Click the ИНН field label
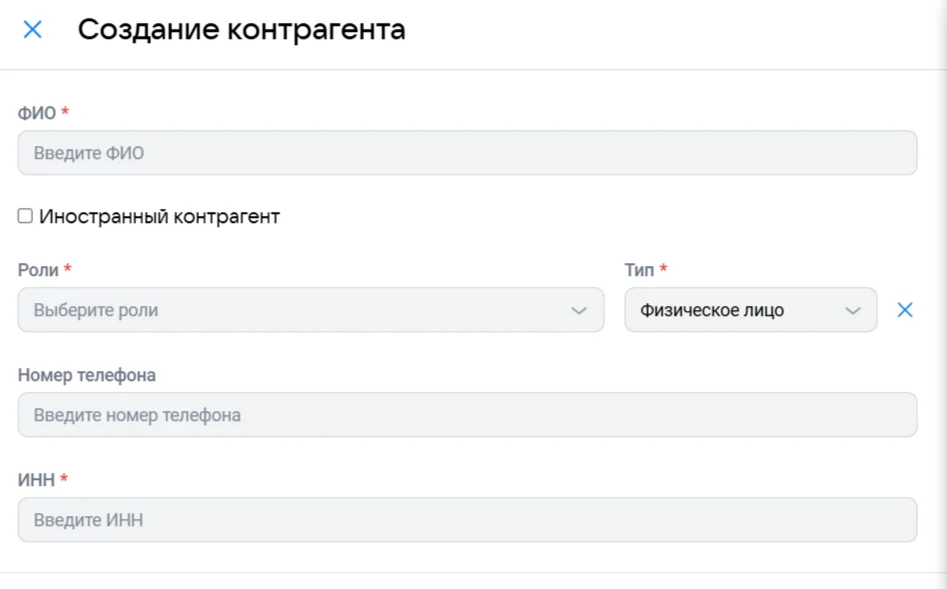Image resolution: width=947 pixels, height=589 pixels. [x=36, y=480]
